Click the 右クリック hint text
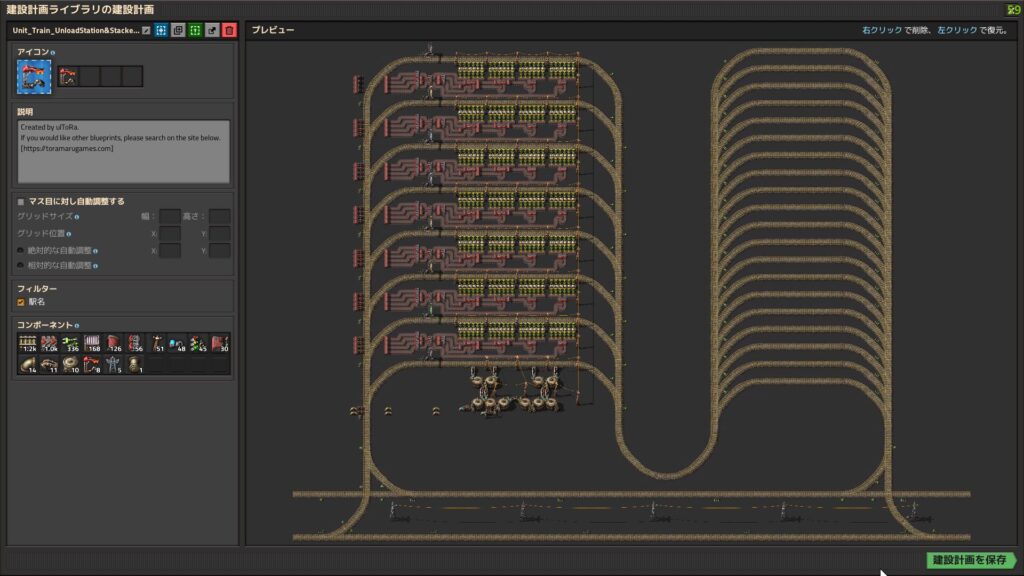1024x576 pixels. 882,30
